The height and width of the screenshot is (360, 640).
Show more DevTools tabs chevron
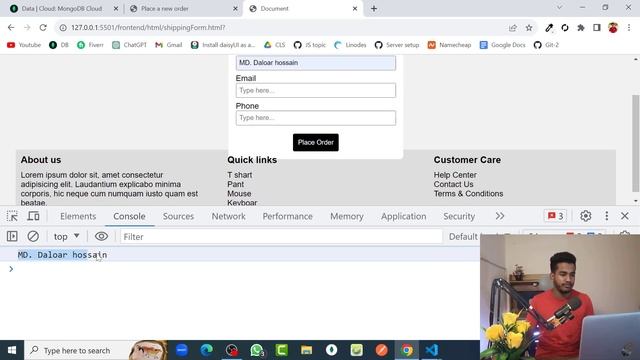click(x=500, y=216)
